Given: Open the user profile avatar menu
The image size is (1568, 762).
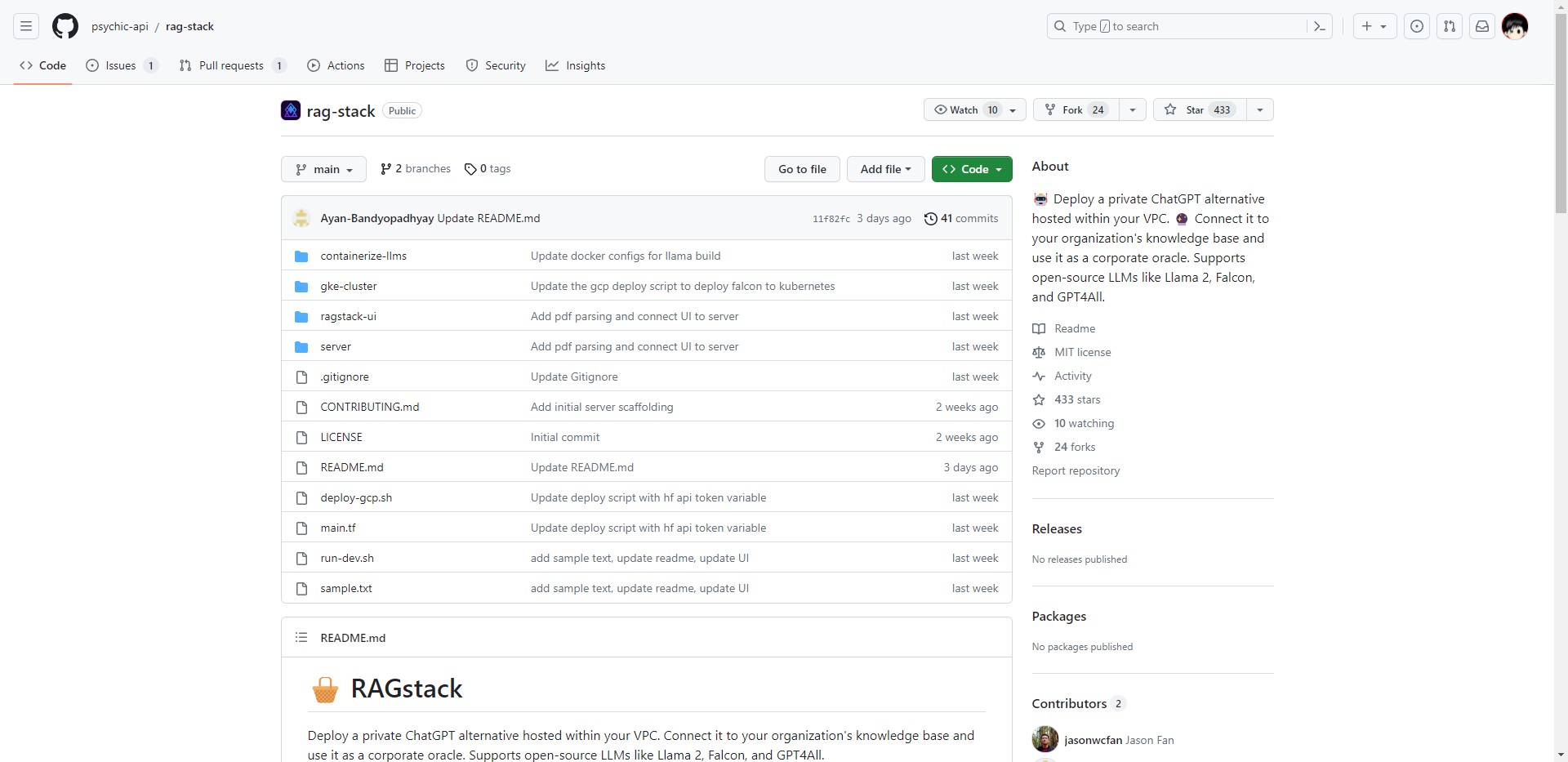Looking at the screenshot, I should [x=1515, y=26].
